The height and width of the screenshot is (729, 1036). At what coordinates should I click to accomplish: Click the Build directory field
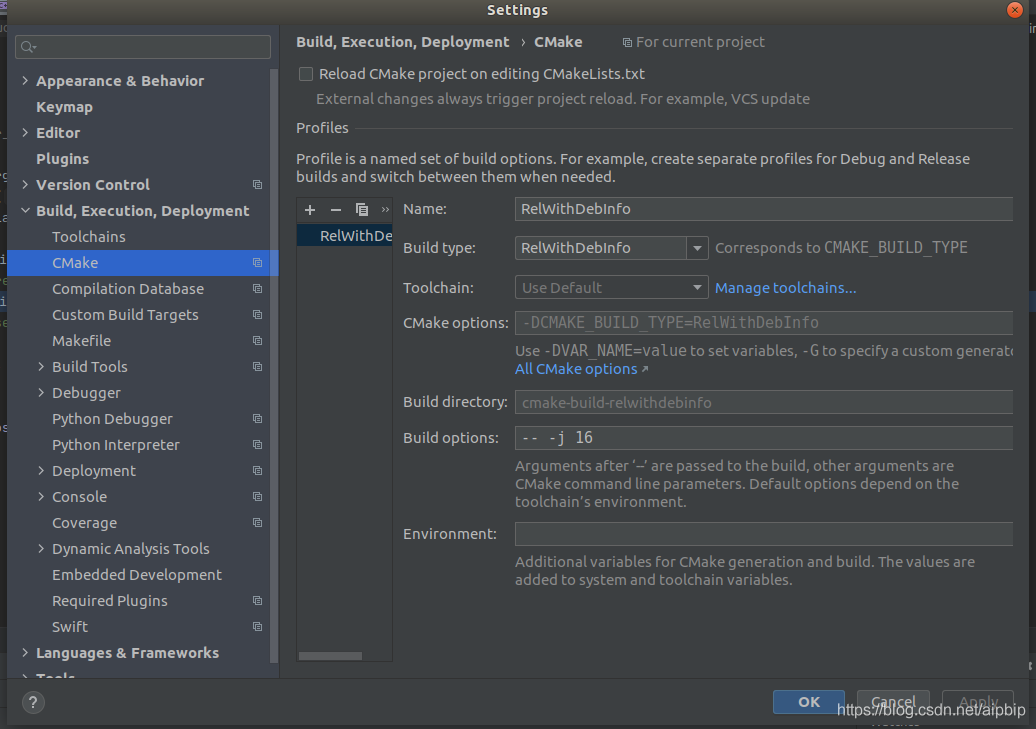(x=763, y=403)
